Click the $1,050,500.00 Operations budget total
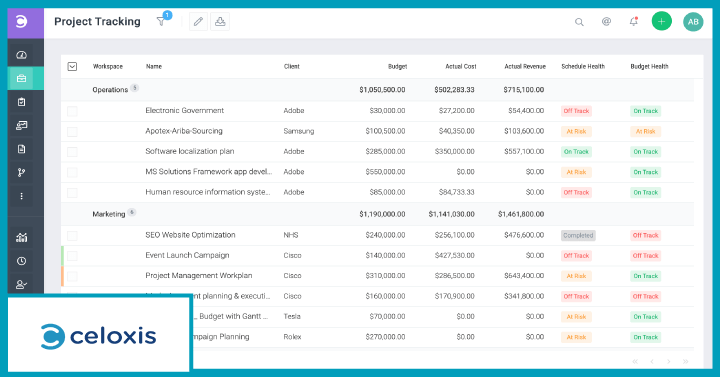Image resolution: width=720 pixels, height=377 pixels. [382, 90]
